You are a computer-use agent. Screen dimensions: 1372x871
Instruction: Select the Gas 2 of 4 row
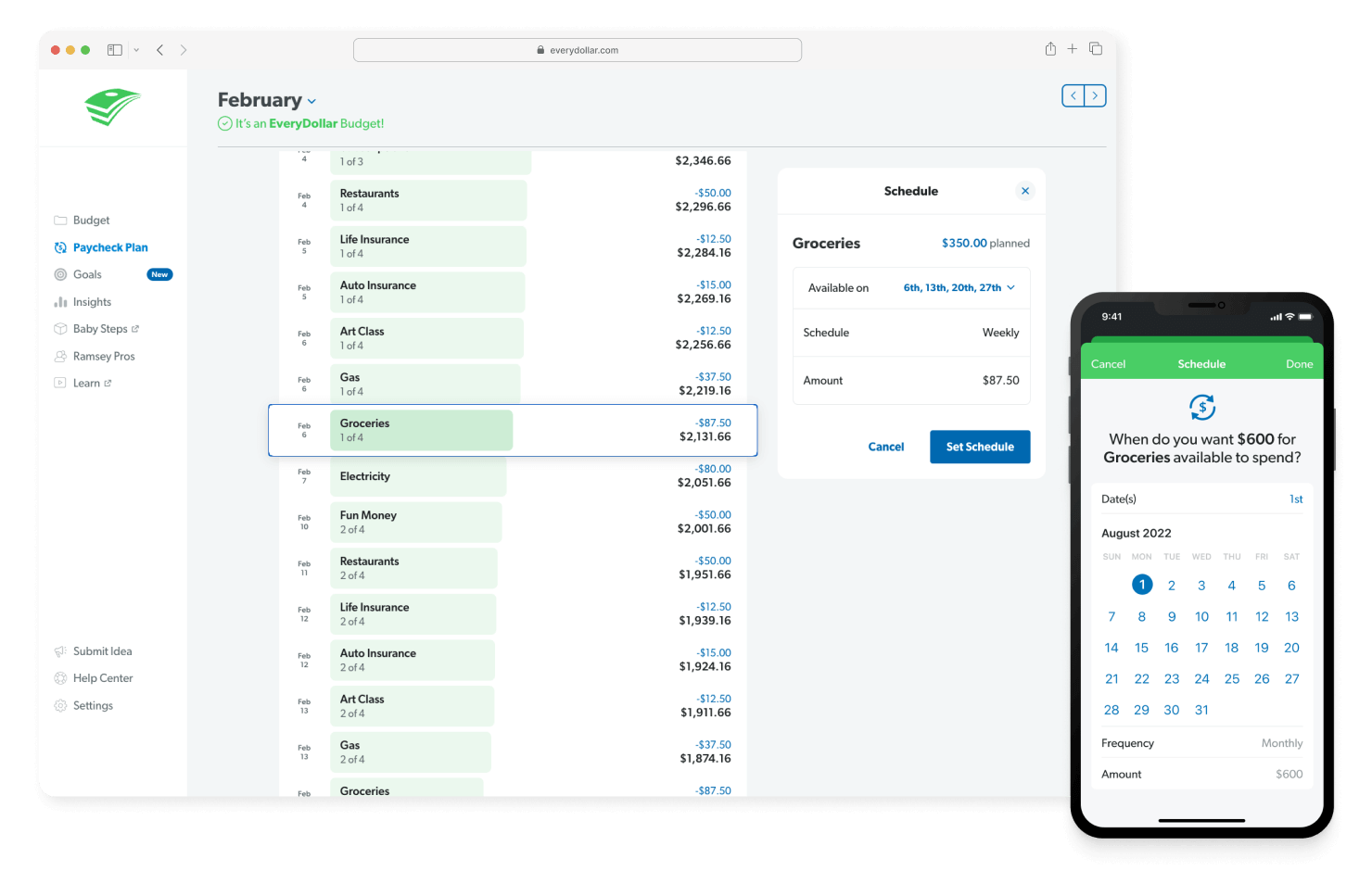click(513, 751)
